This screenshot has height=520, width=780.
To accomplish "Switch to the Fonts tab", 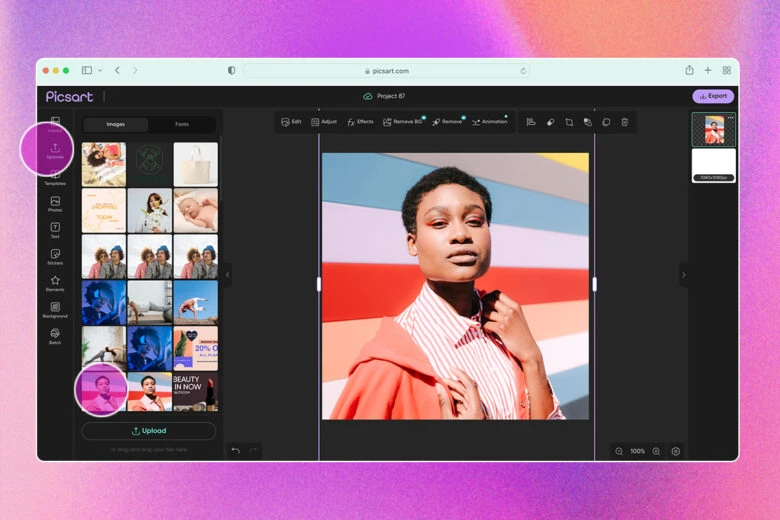I will point(182,124).
